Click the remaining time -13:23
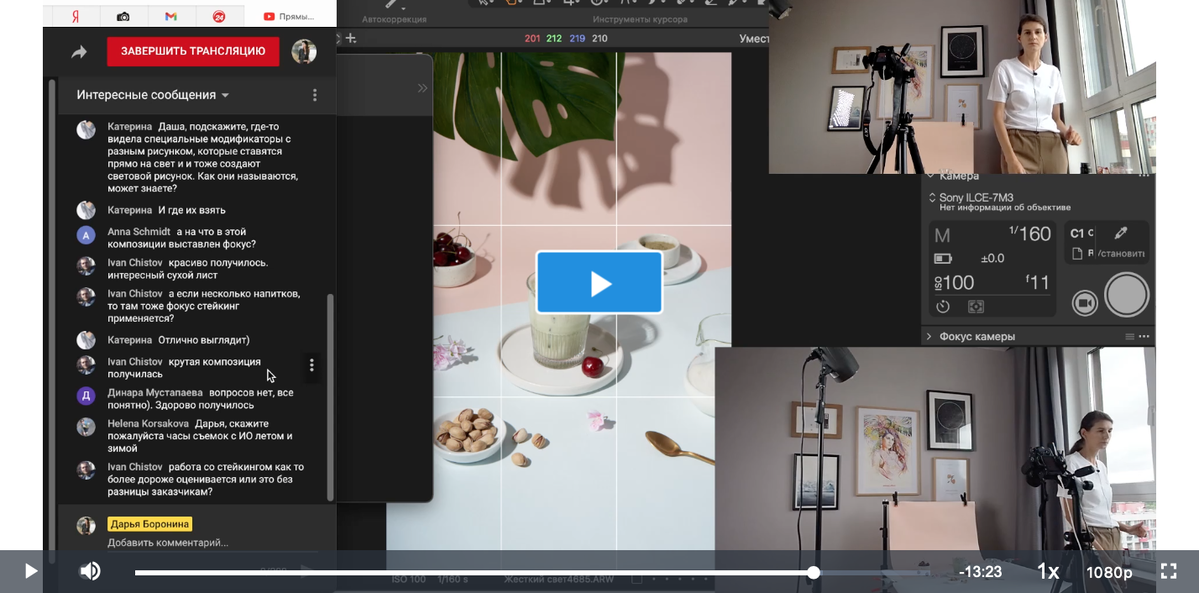The image size is (1199, 593). tap(980, 572)
